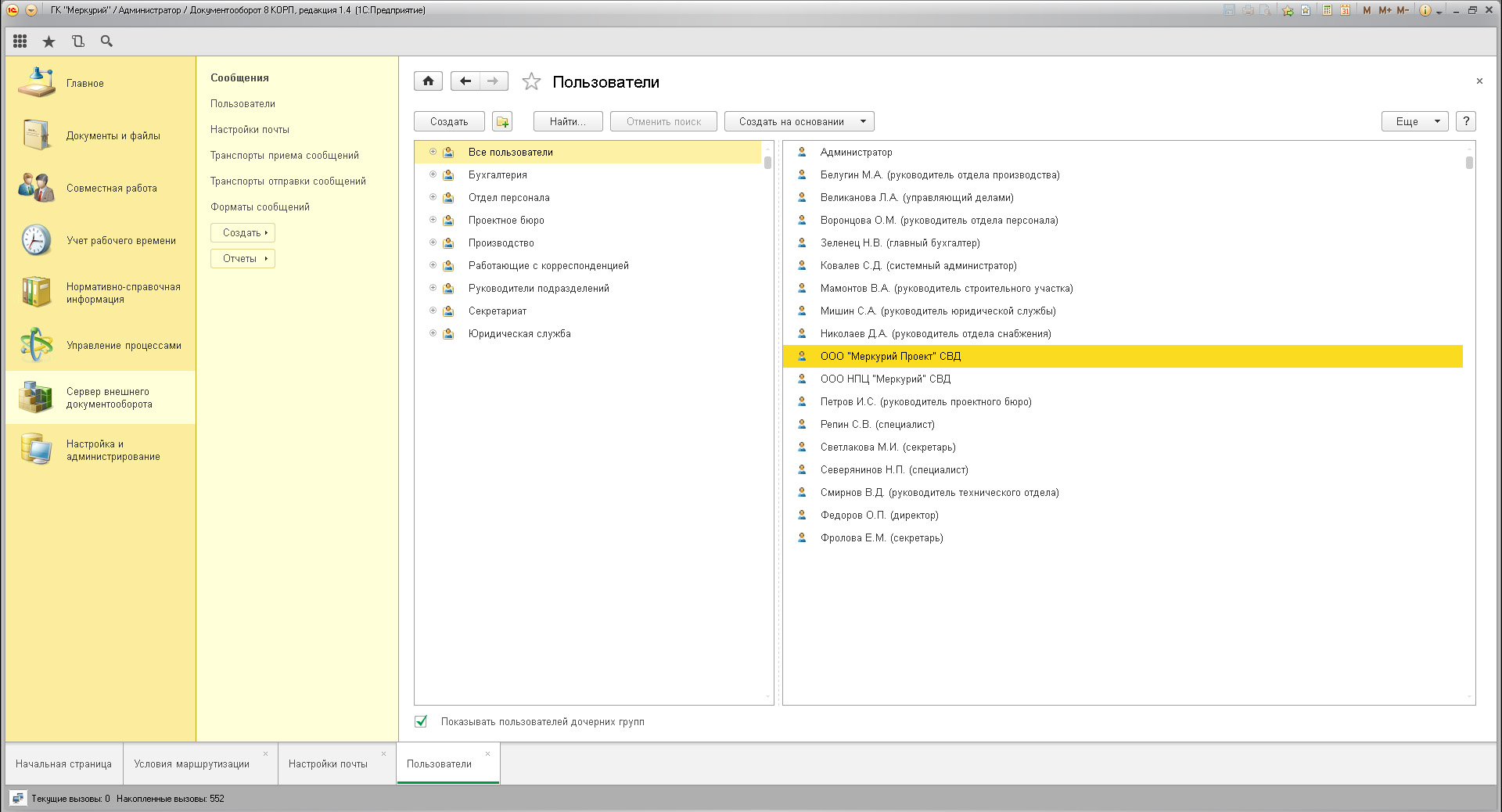
Task: Toggle Показывать пользователей дочерних групп checkbox
Action: click(x=421, y=721)
